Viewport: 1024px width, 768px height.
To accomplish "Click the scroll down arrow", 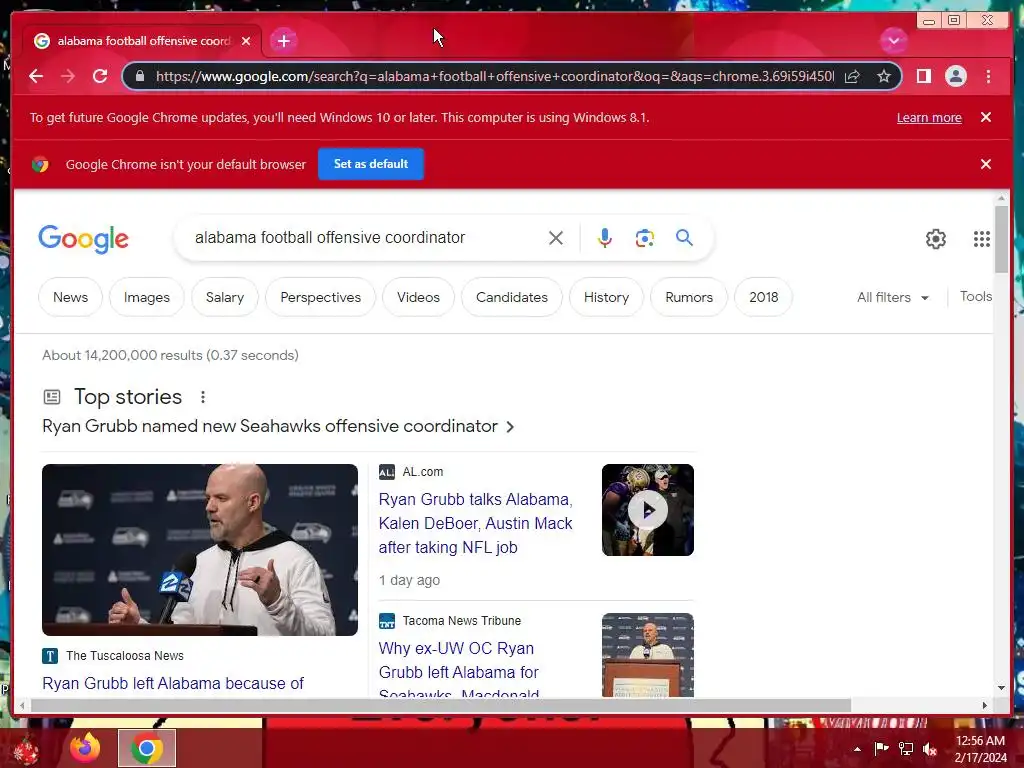I will tap(1001, 688).
